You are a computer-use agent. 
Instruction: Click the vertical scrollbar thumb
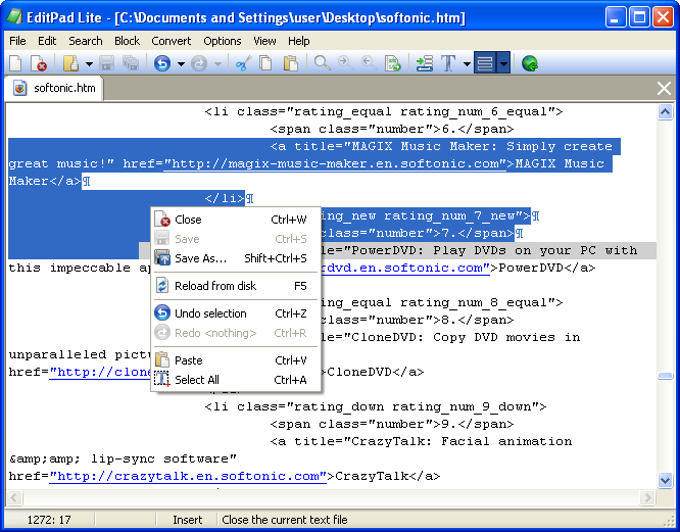[665, 376]
